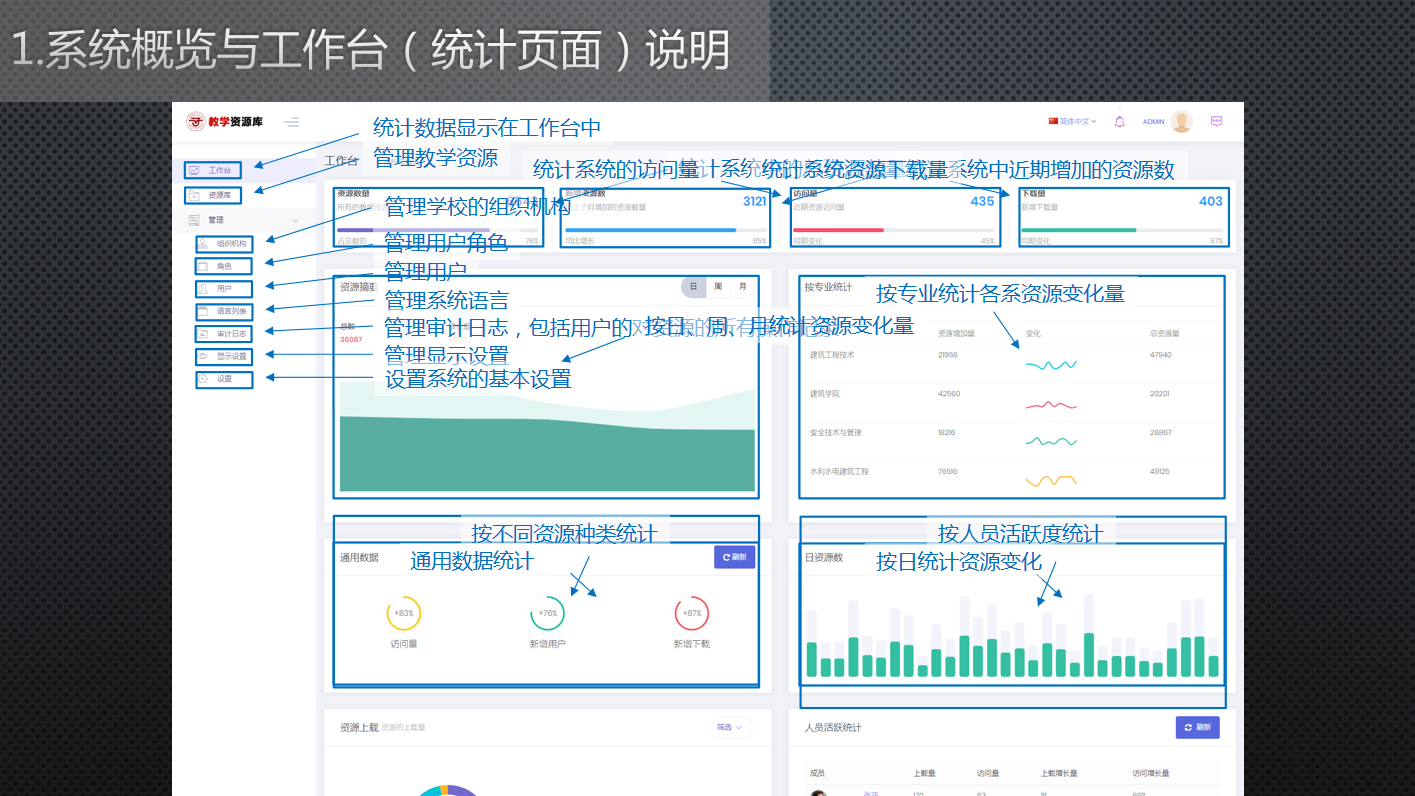
Task: Click the 资源上载 donut chart
Action: (x=448, y=791)
